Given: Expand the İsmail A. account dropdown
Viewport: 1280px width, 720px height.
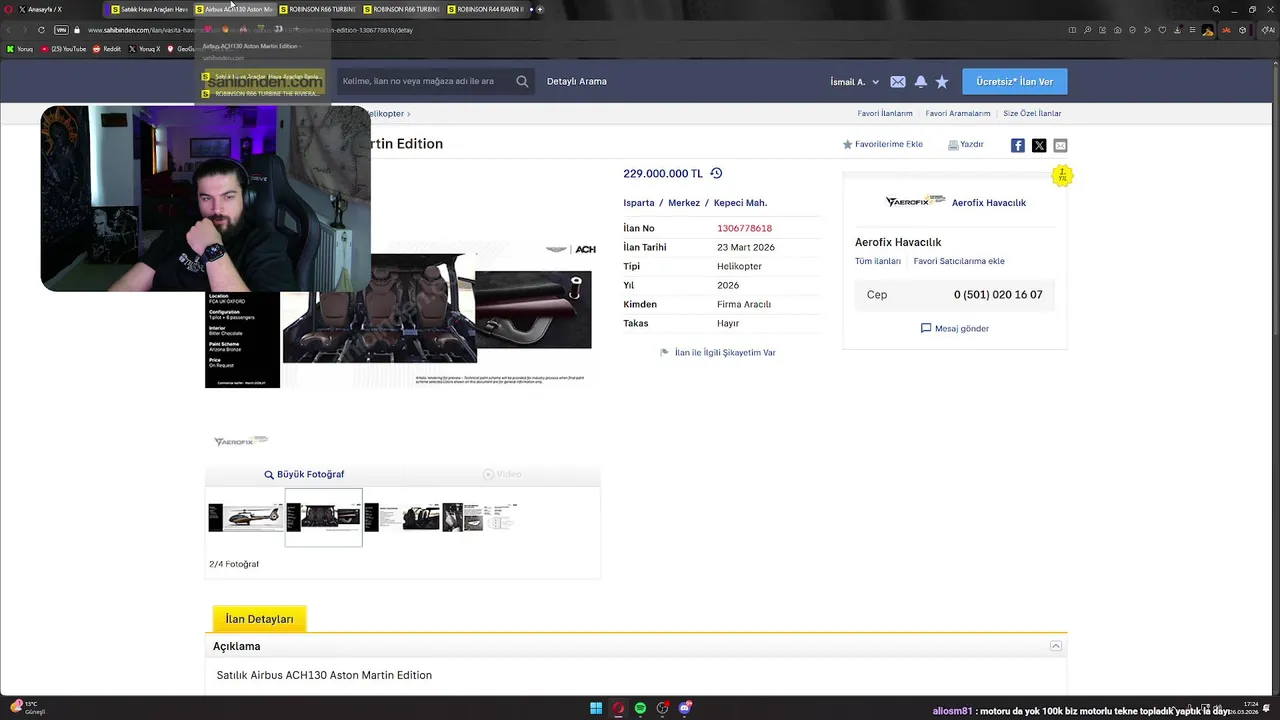Looking at the screenshot, I should pos(855,82).
